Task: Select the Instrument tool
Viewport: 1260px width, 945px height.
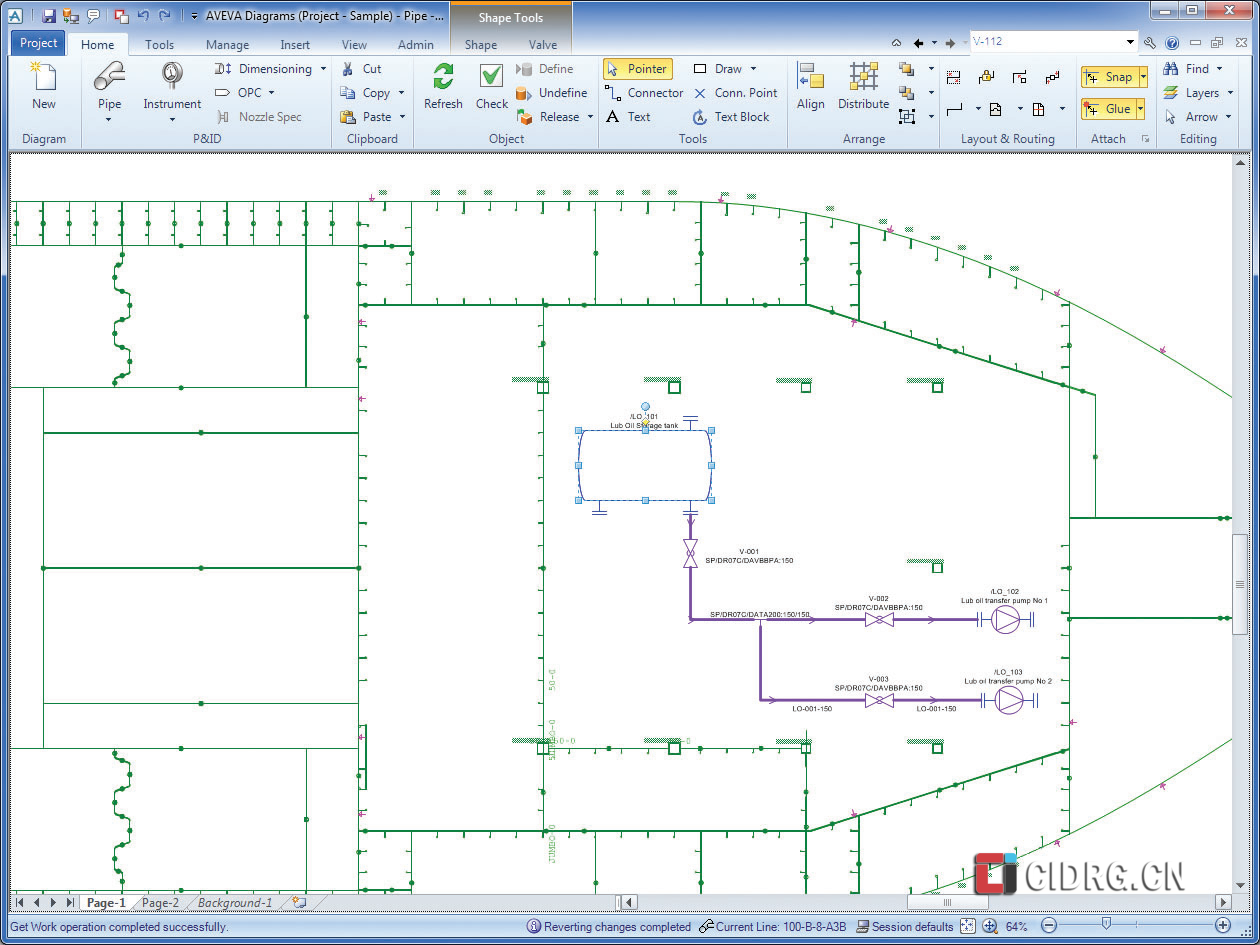Action: 172,90
